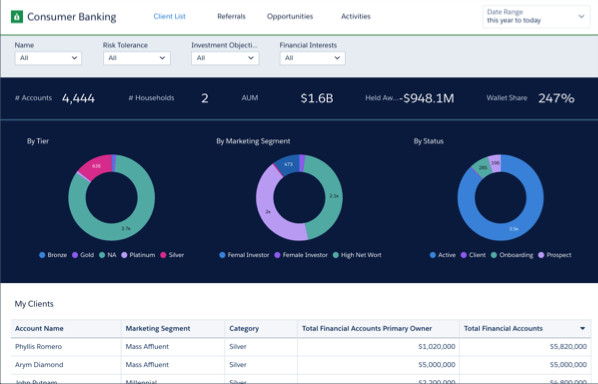Click the By Status chart title
This screenshot has width=598, height=384.
(x=429, y=141)
